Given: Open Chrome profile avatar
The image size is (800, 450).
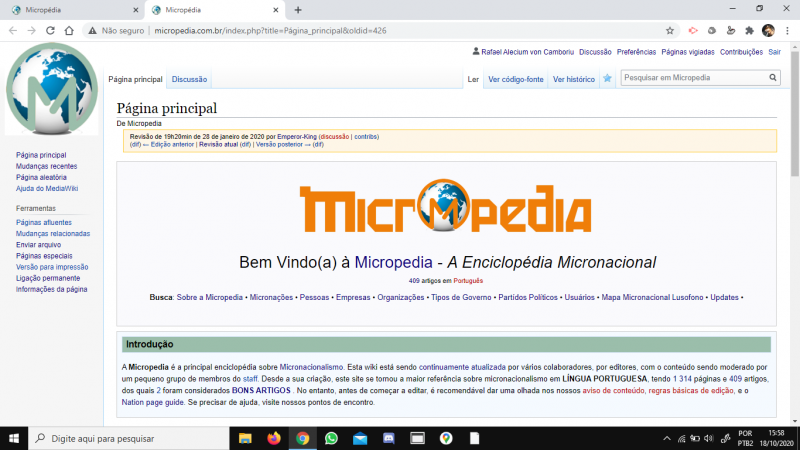Looking at the screenshot, I should tap(768, 31).
